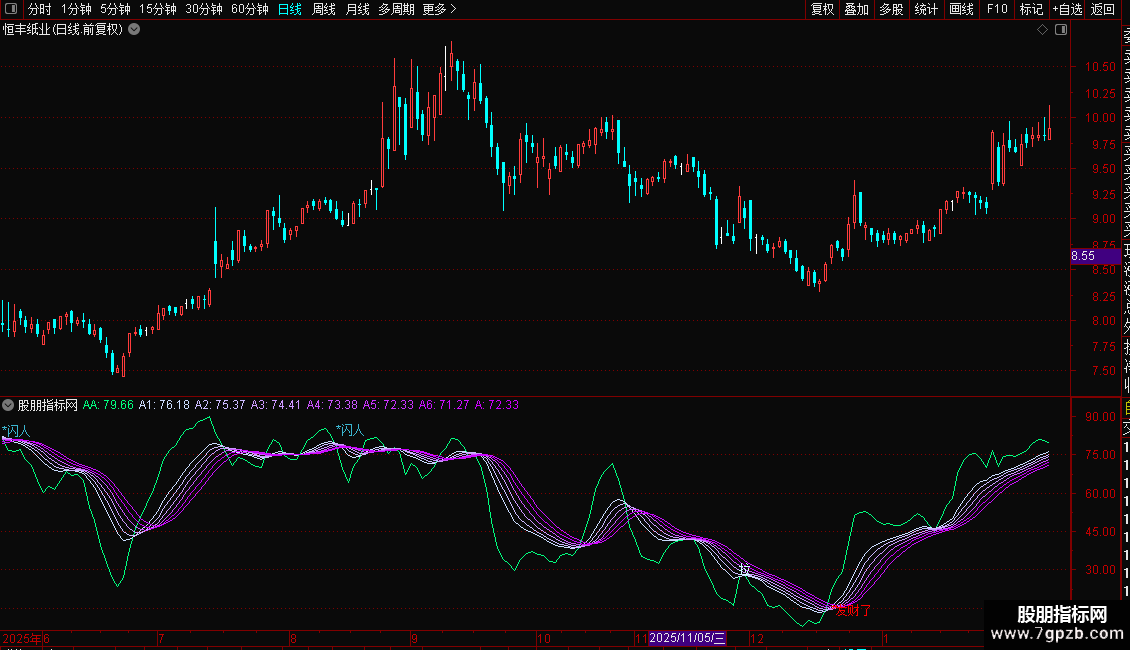1130x650 pixels.
Task: Select the 分时 intraday view
Action: pyautogui.click(x=40, y=9)
